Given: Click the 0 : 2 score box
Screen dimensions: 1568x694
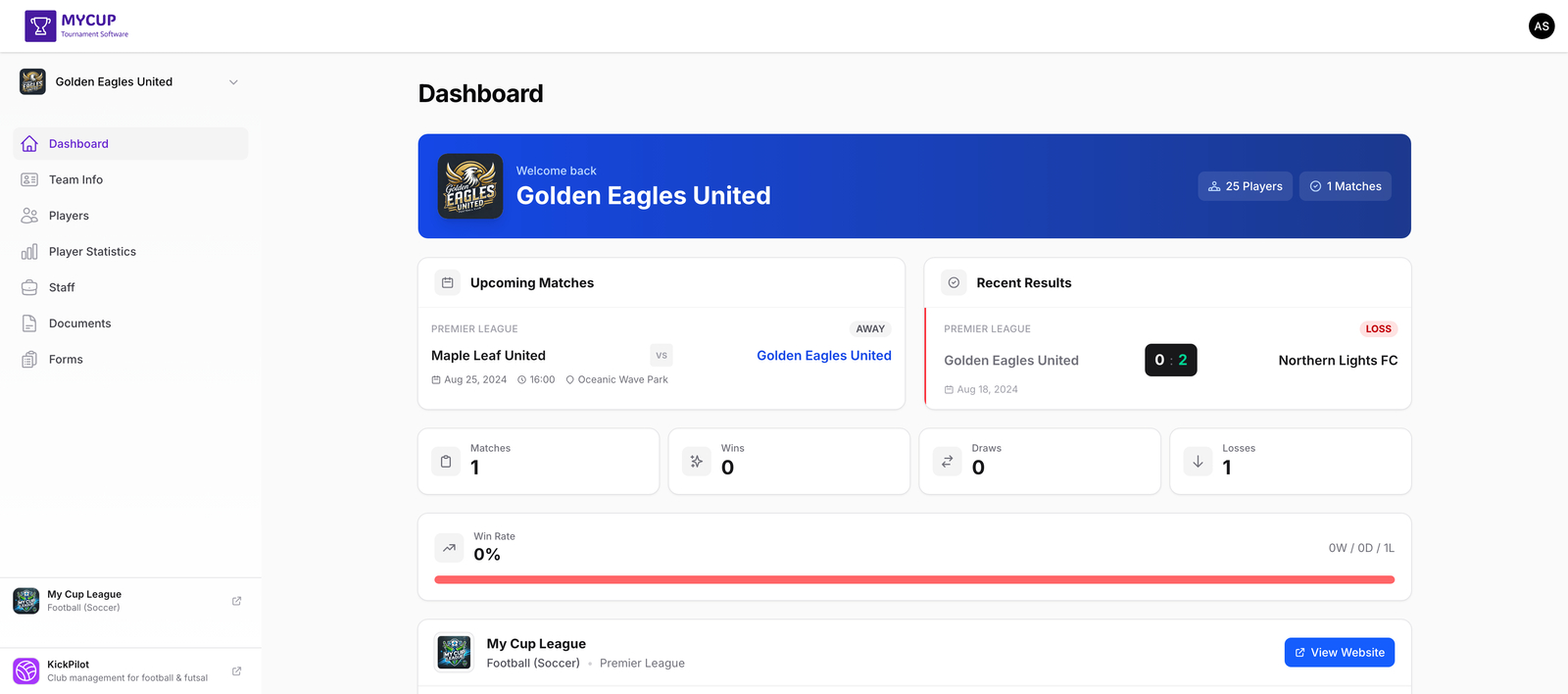Looking at the screenshot, I should tap(1171, 360).
